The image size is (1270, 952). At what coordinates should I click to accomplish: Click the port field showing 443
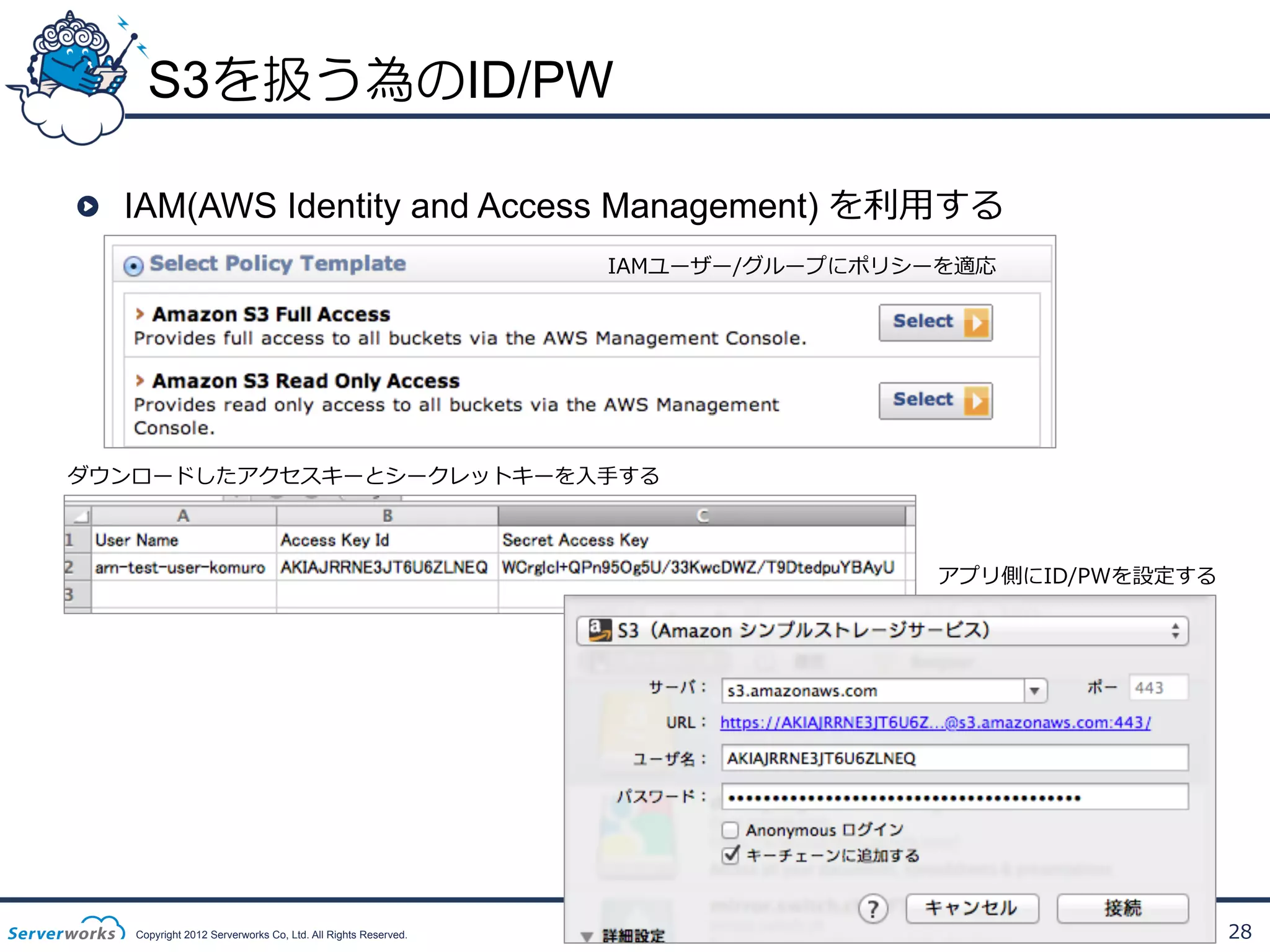[1158, 687]
